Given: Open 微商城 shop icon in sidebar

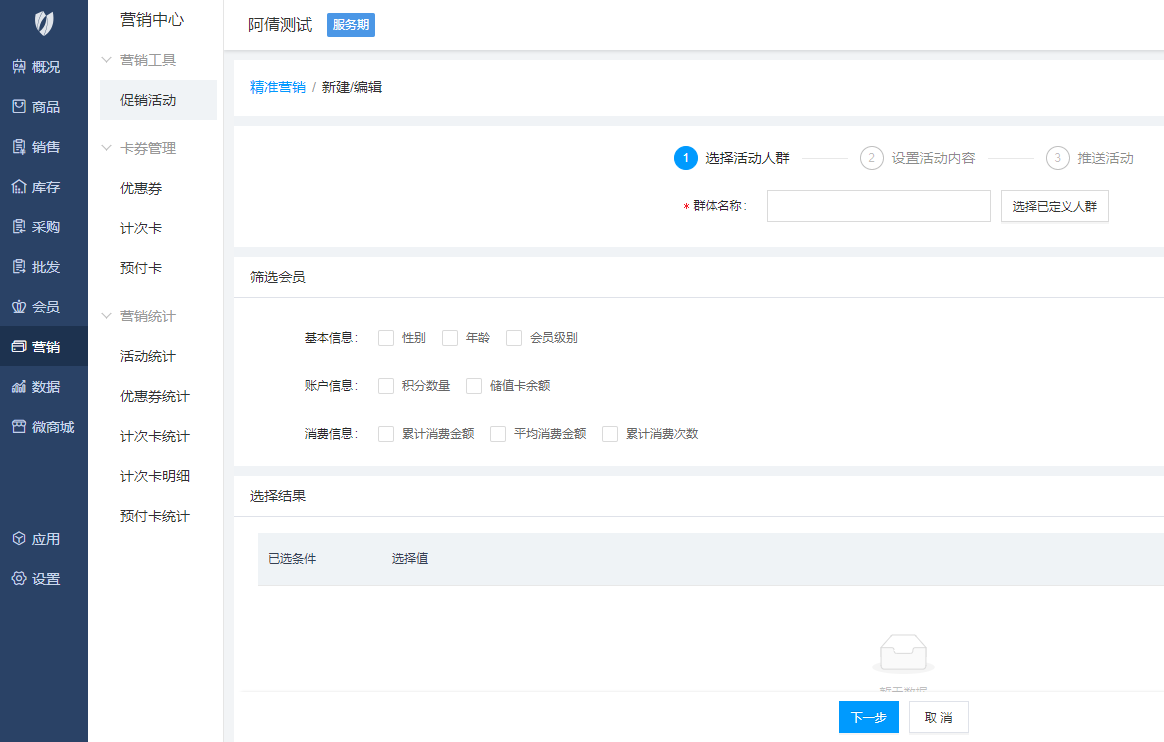Looking at the screenshot, I should click(x=19, y=427).
